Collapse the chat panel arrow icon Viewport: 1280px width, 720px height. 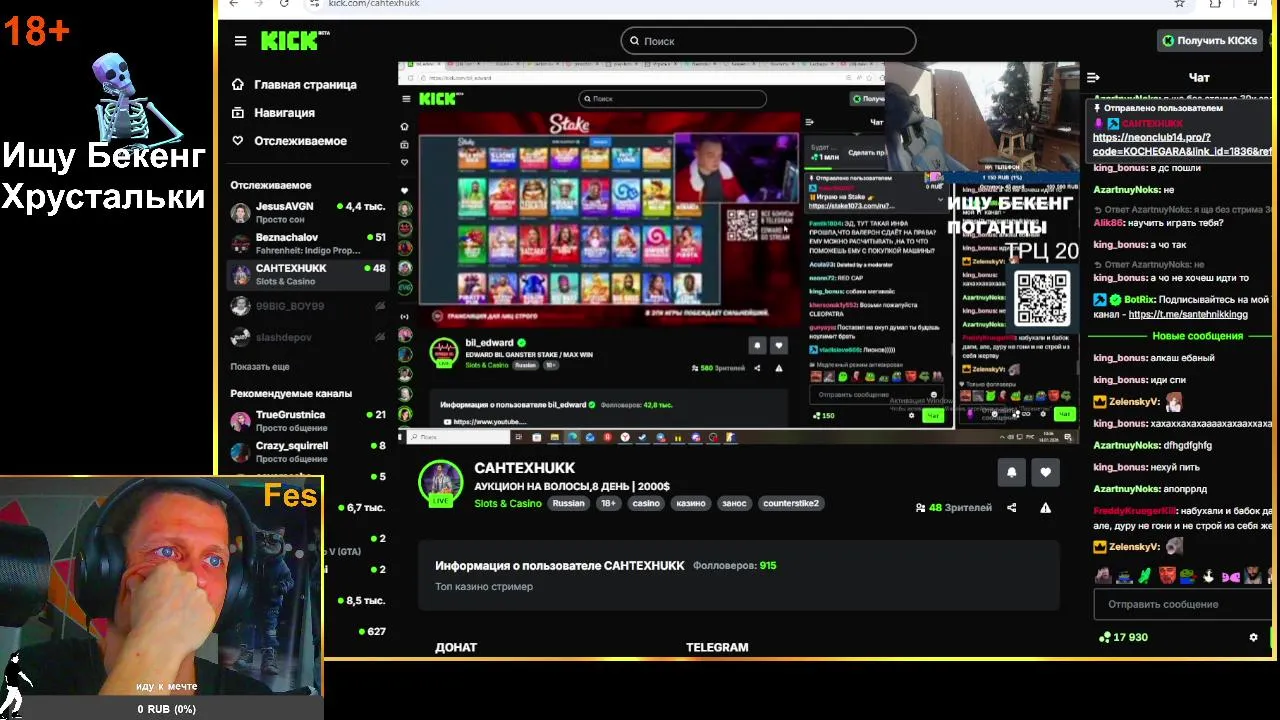(1093, 77)
